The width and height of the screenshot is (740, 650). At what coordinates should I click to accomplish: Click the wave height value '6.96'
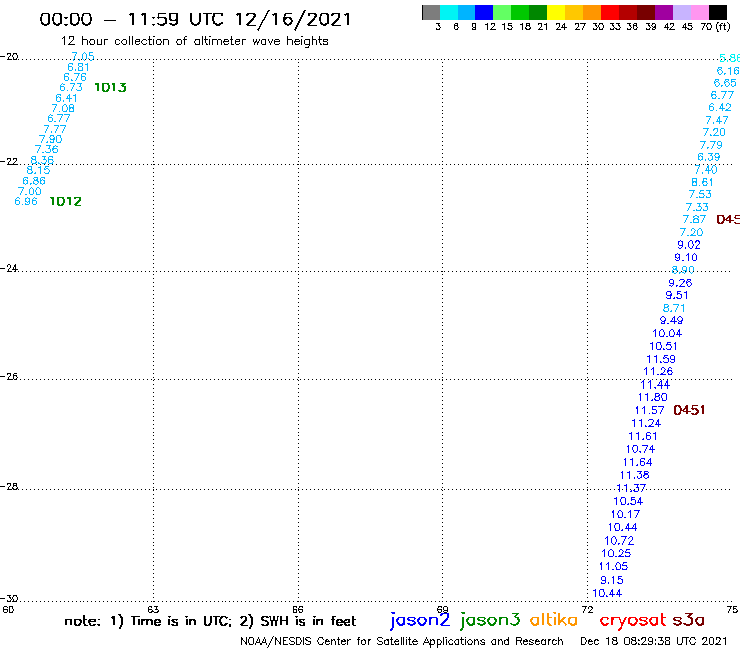click(26, 202)
